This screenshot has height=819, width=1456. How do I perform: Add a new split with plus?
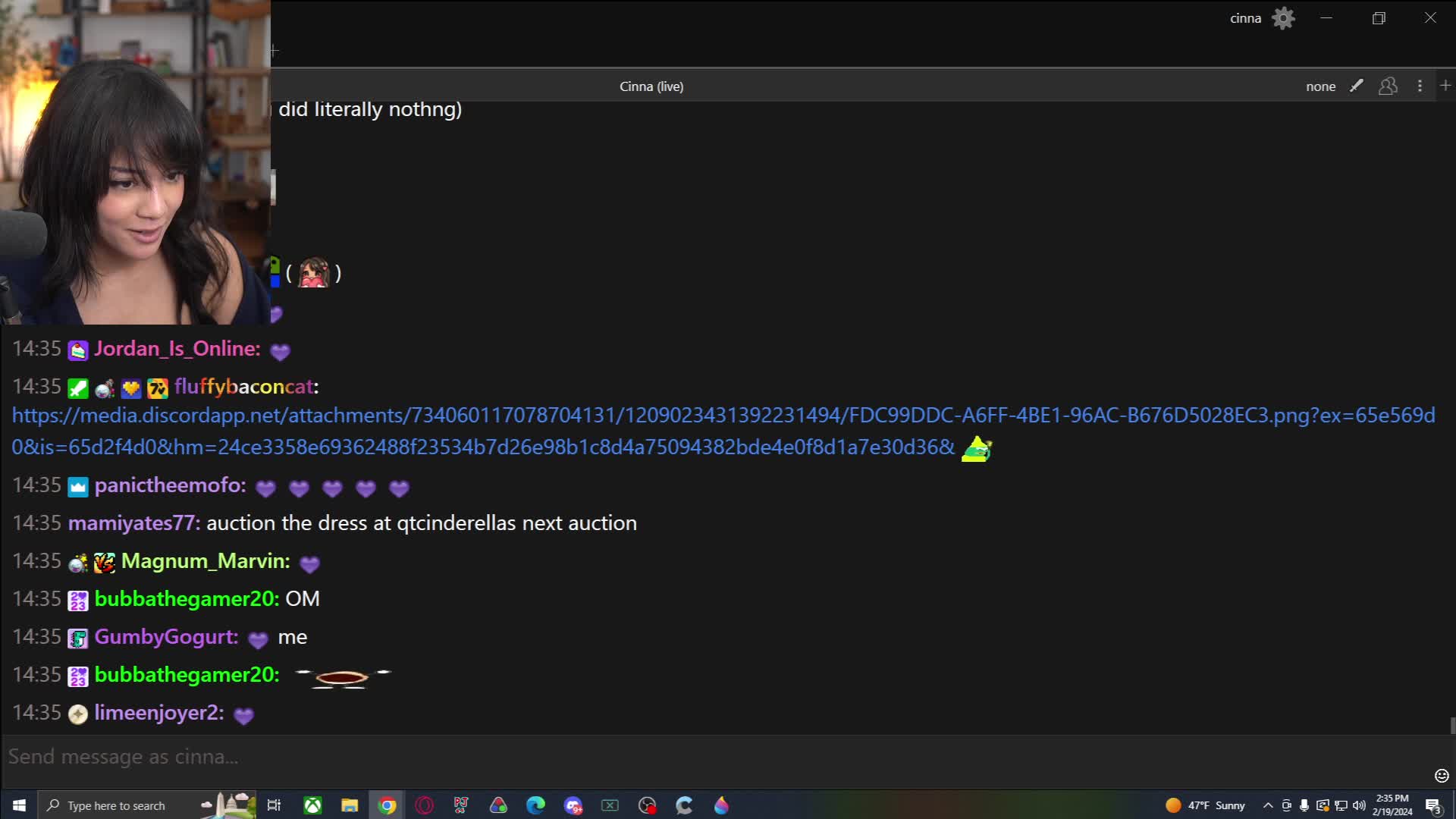click(x=1445, y=86)
